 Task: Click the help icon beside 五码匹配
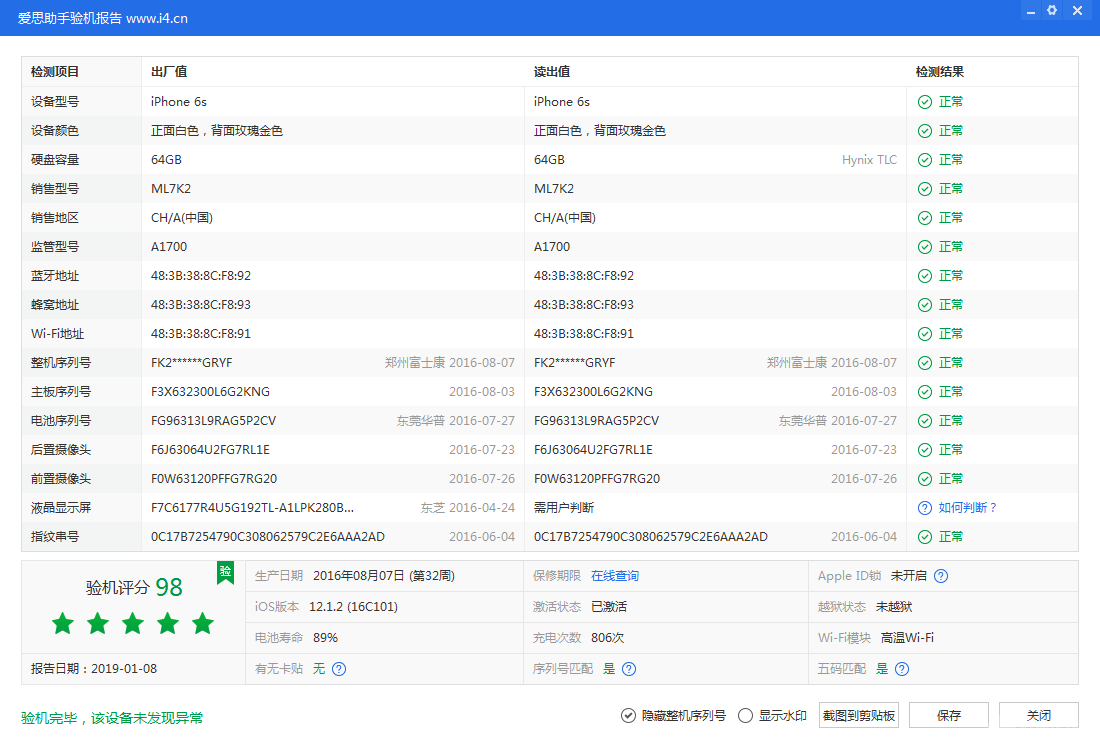pyautogui.click(x=902, y=668)
